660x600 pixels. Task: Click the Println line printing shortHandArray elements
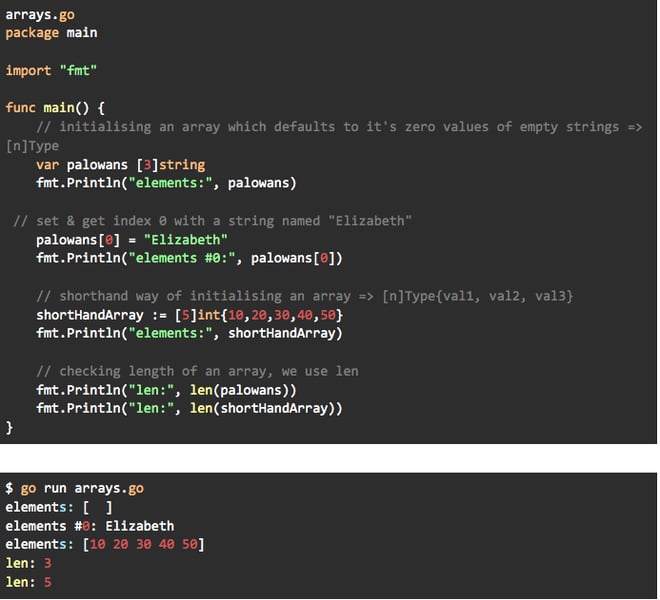coord(189,333)
